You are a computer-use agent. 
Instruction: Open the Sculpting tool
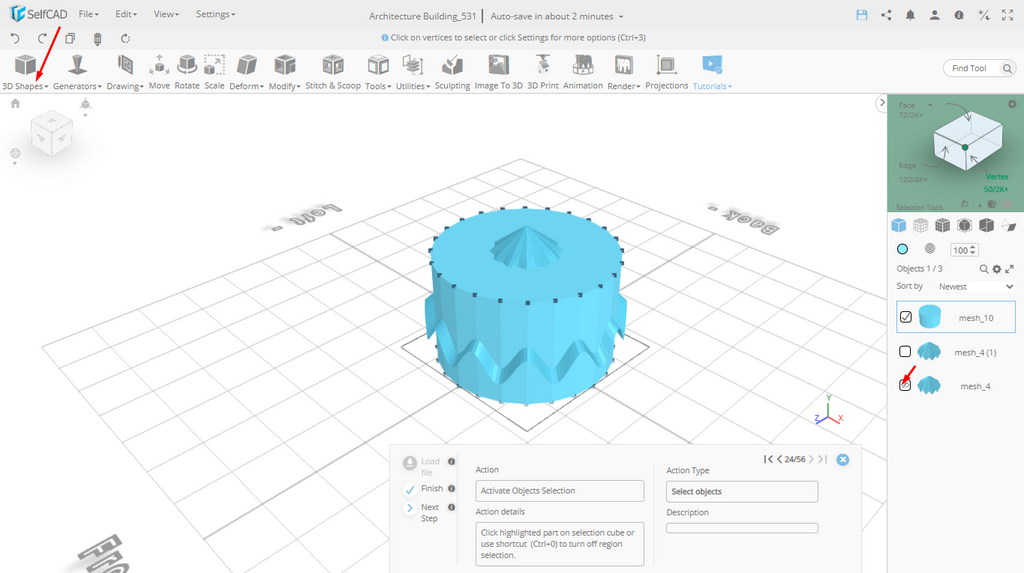[452, 72]
